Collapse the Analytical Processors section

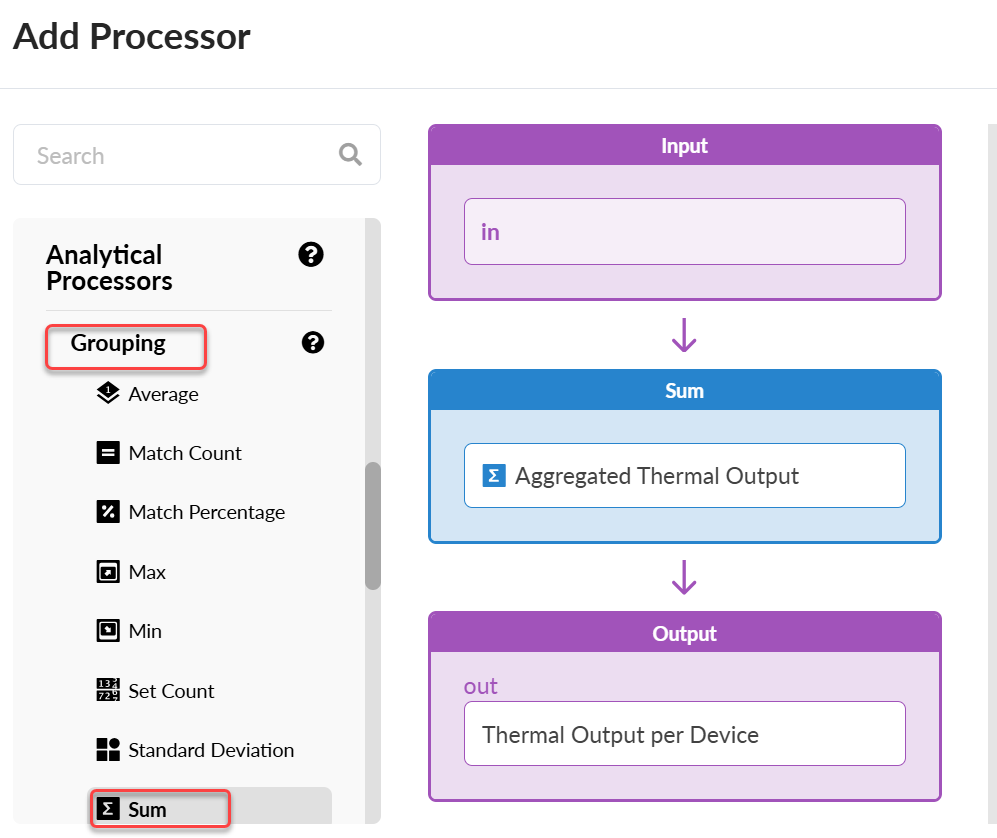pyautogui.click(x=104, y=268)
